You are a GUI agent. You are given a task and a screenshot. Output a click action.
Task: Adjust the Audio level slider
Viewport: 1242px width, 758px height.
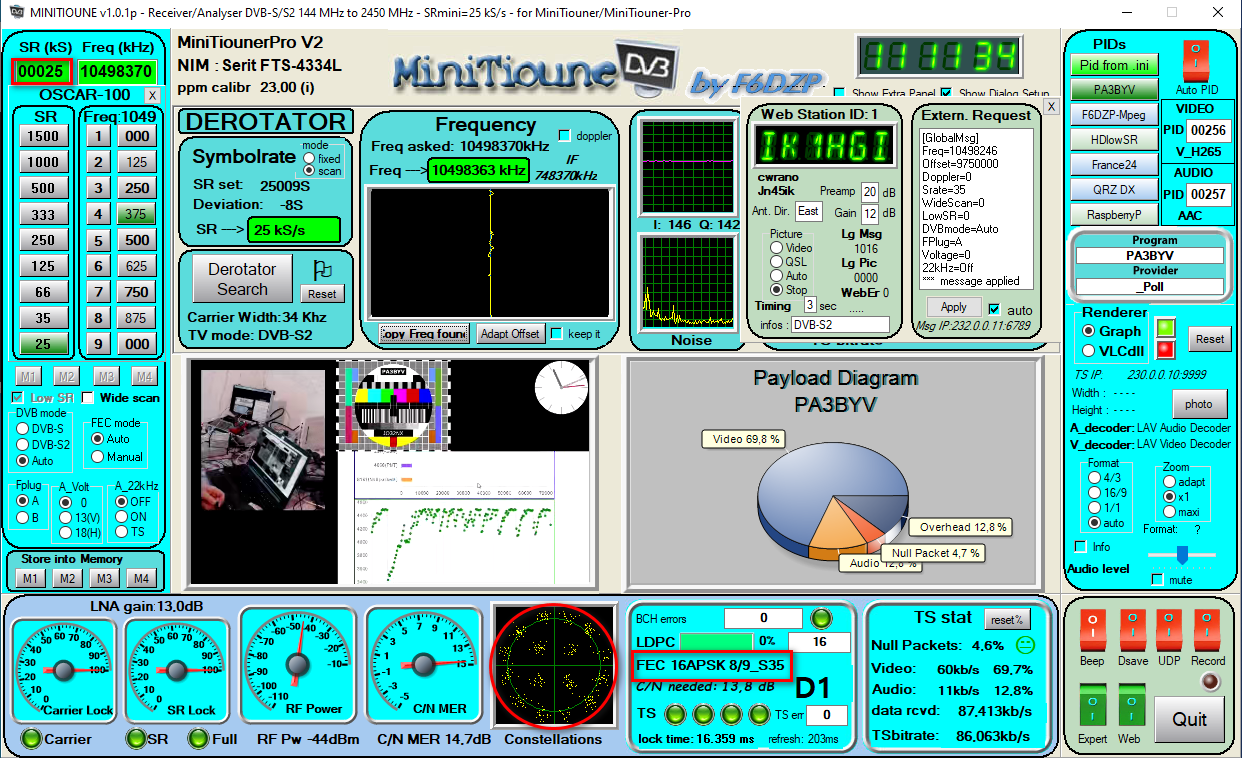click(1182, 555)
